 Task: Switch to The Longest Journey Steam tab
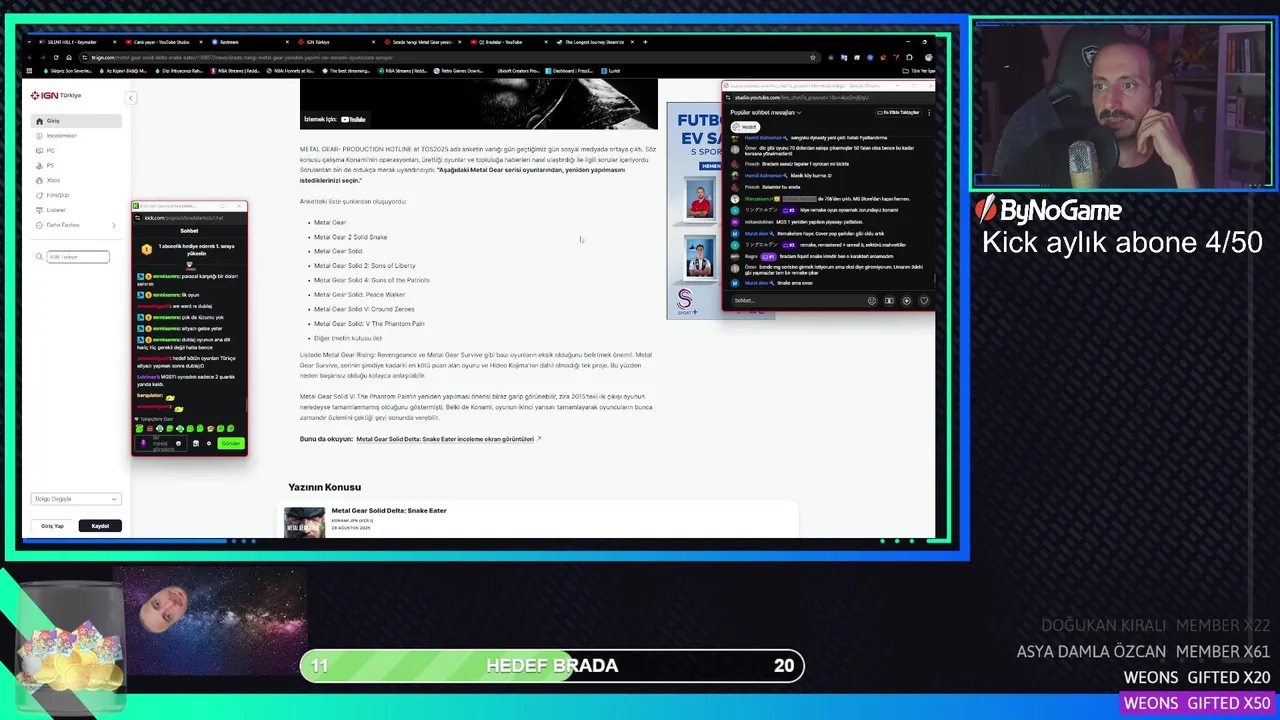point(595,42)
